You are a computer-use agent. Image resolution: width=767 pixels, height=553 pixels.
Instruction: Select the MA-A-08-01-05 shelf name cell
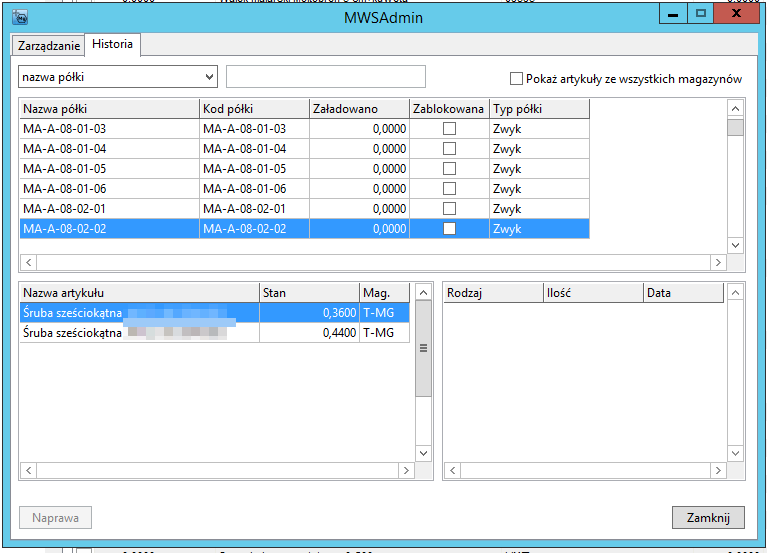[x=109, y=169]
